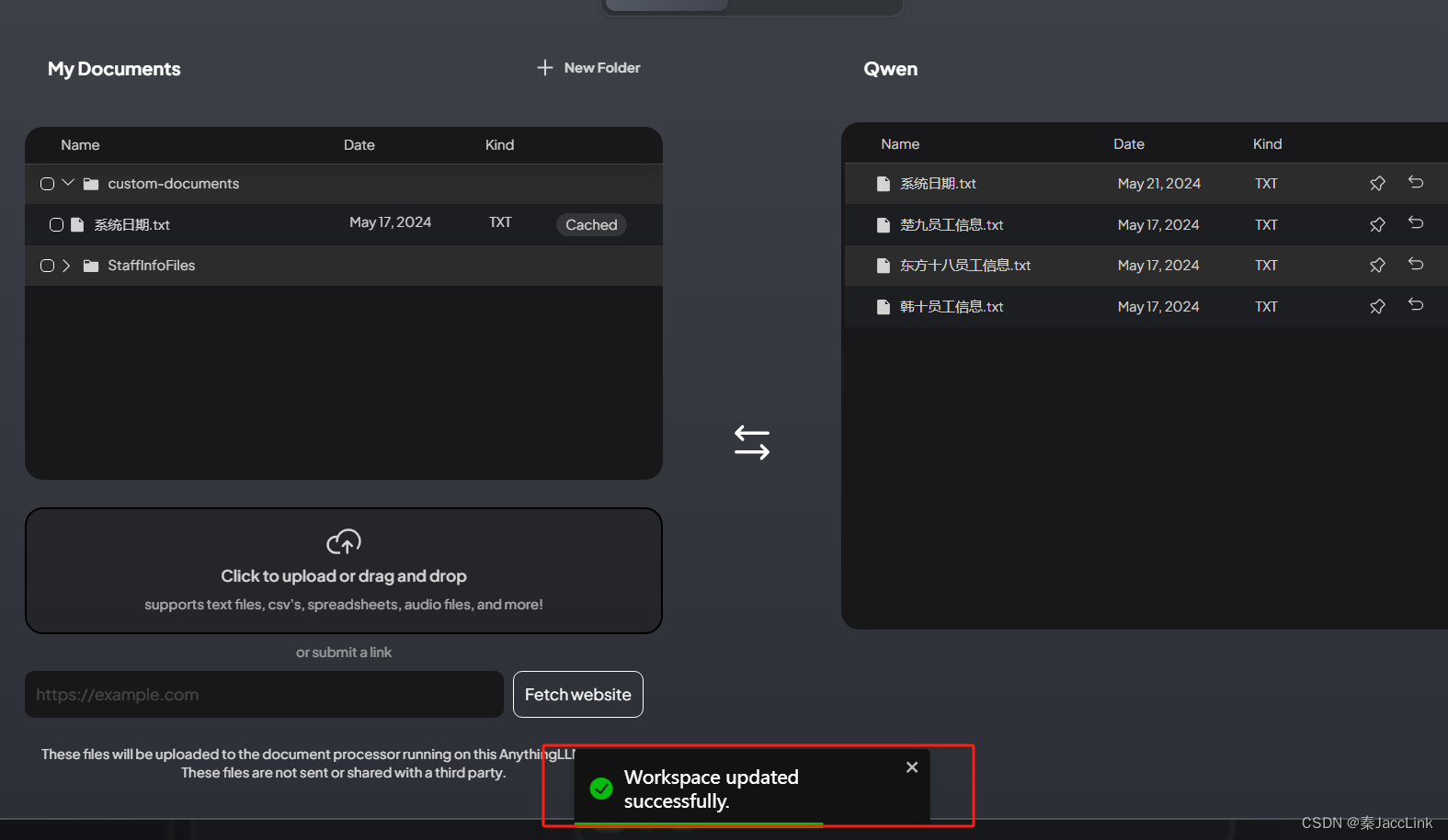
Task: Click the My Documents heading
Action: click(x=114, y=69)
